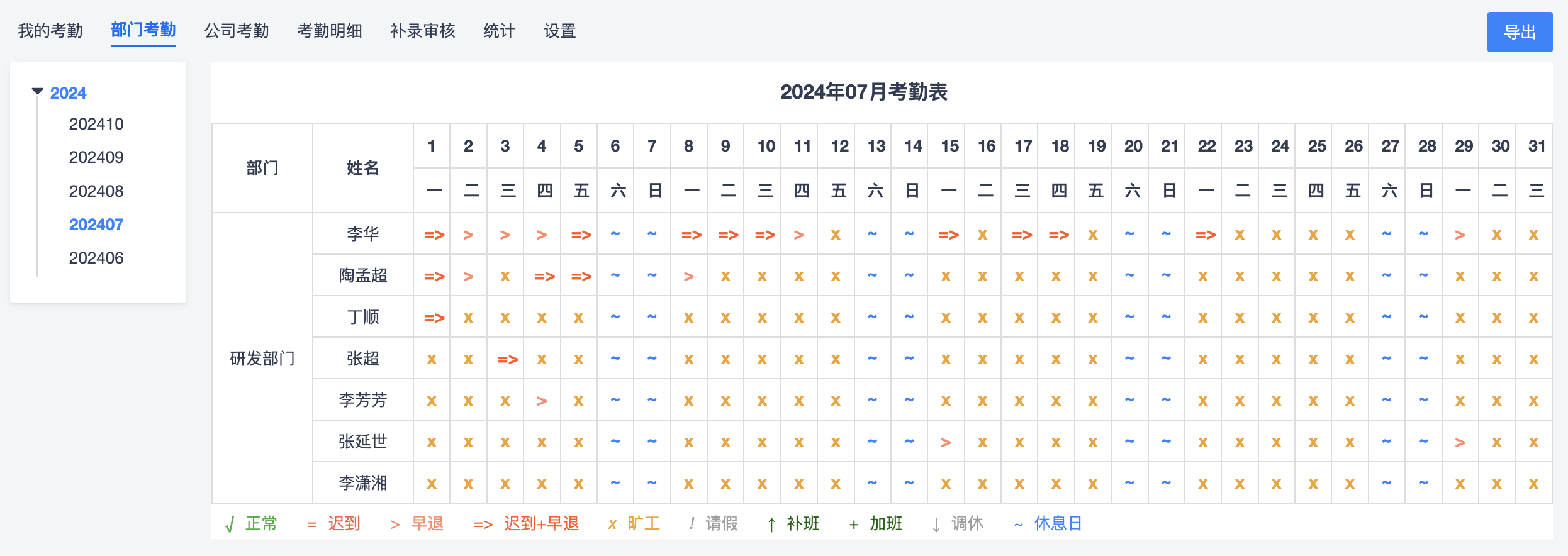The height and width of the screenshot is (556, 1568).
Task: Click the 休息日 tilde legend entry
Action: [x=1048, y=523]
